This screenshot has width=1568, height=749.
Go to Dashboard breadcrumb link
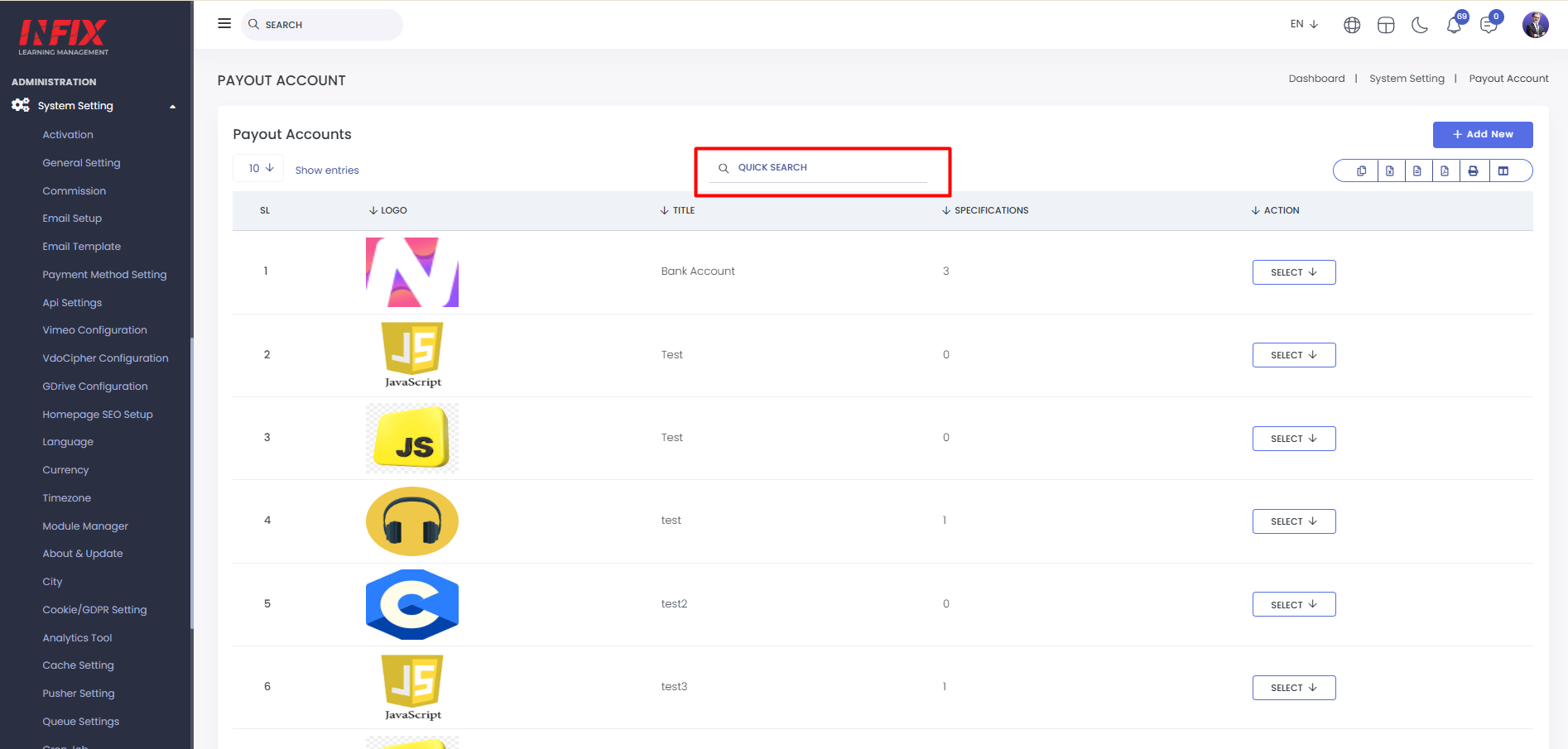tap(1316, 79)
